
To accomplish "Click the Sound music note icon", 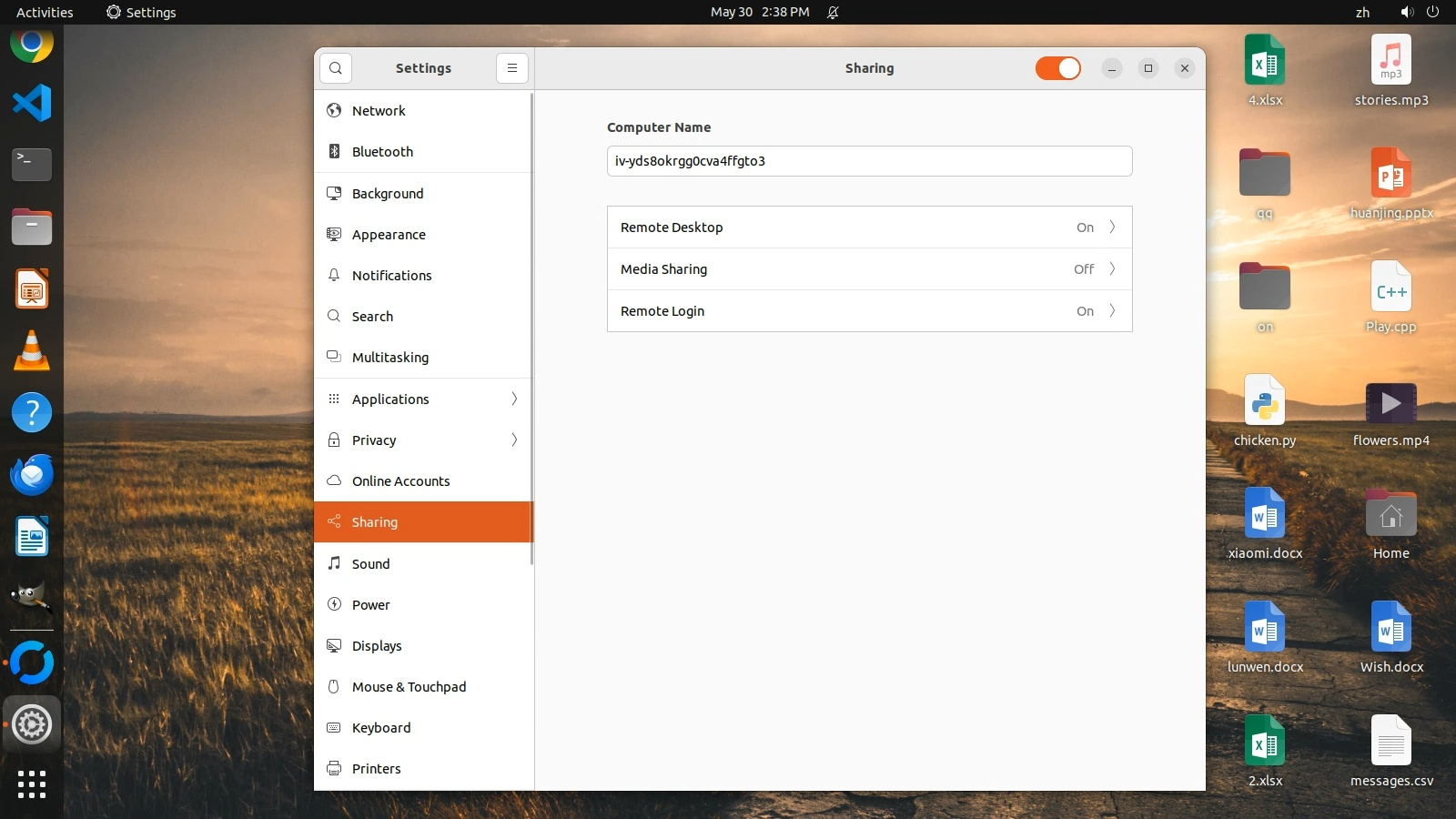I will tap(334, 563).
